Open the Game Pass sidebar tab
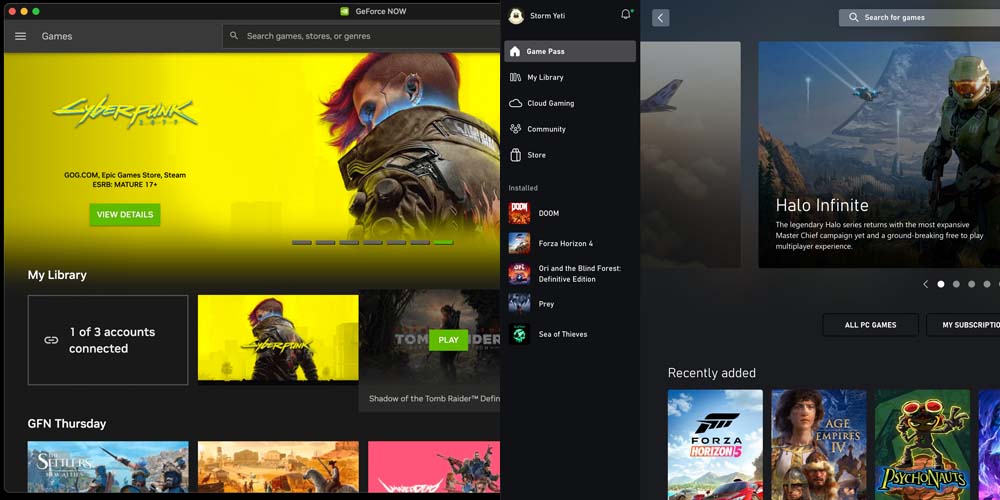Image resolution: width=1000 pixels, height=500 pixels. pyautogui.click(x=571, y=51)
